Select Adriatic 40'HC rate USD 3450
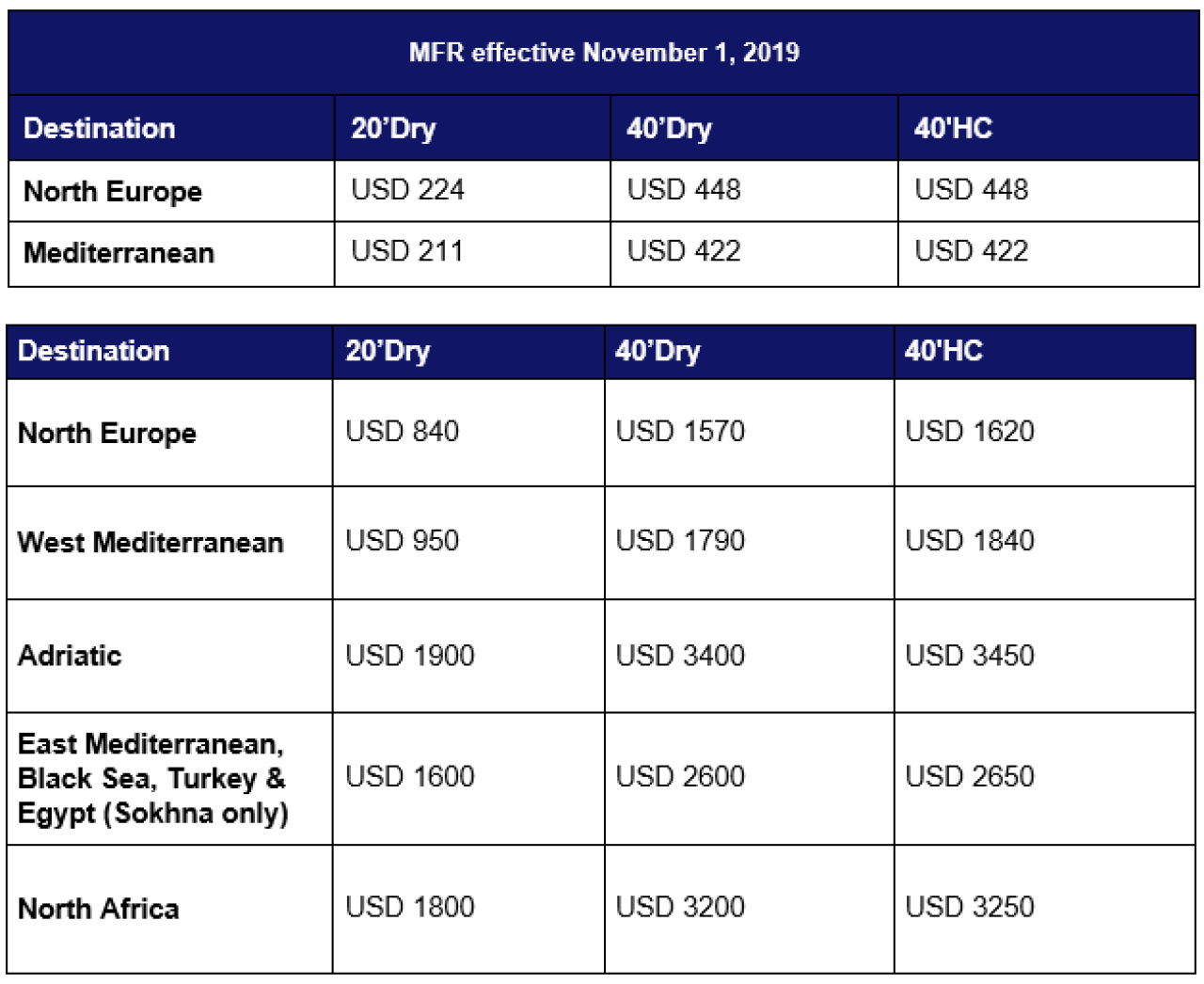 (x=1044, y=656)
